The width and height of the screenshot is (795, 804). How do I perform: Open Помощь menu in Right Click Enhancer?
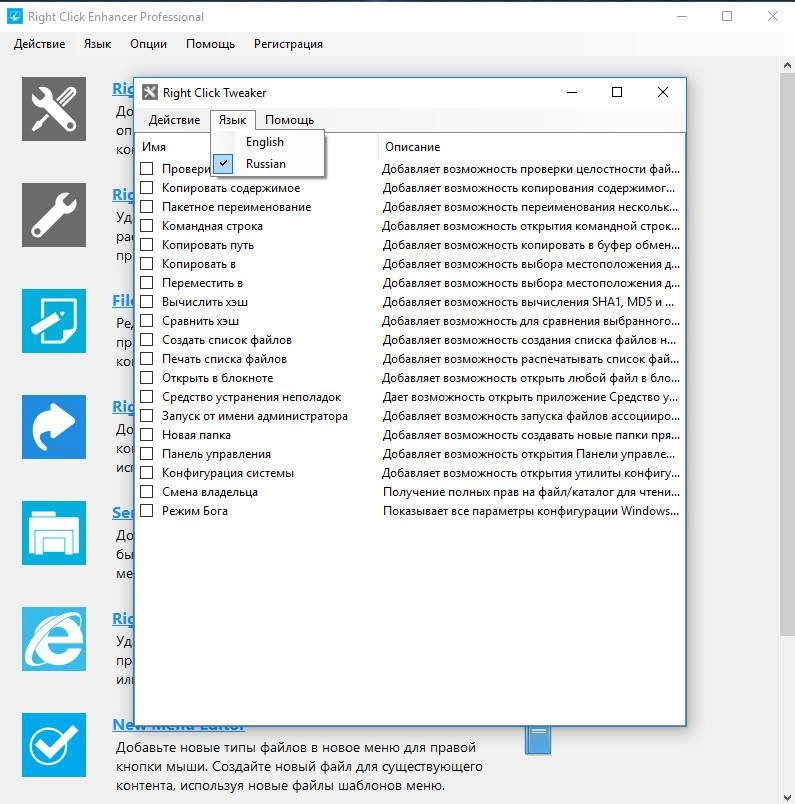210,44
